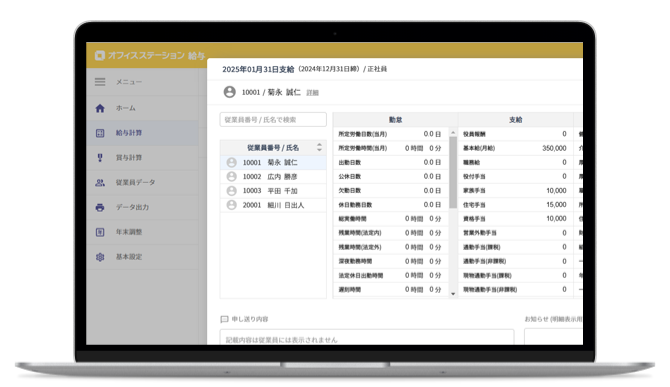The image size is (670, 387).
Task: Click the 2025年01月31日支給 heading
Action: [258, 69]
